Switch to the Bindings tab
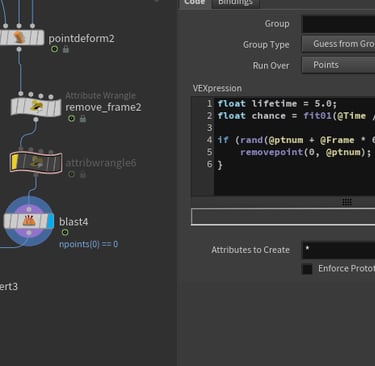375x366 pixels. point(235,3)
